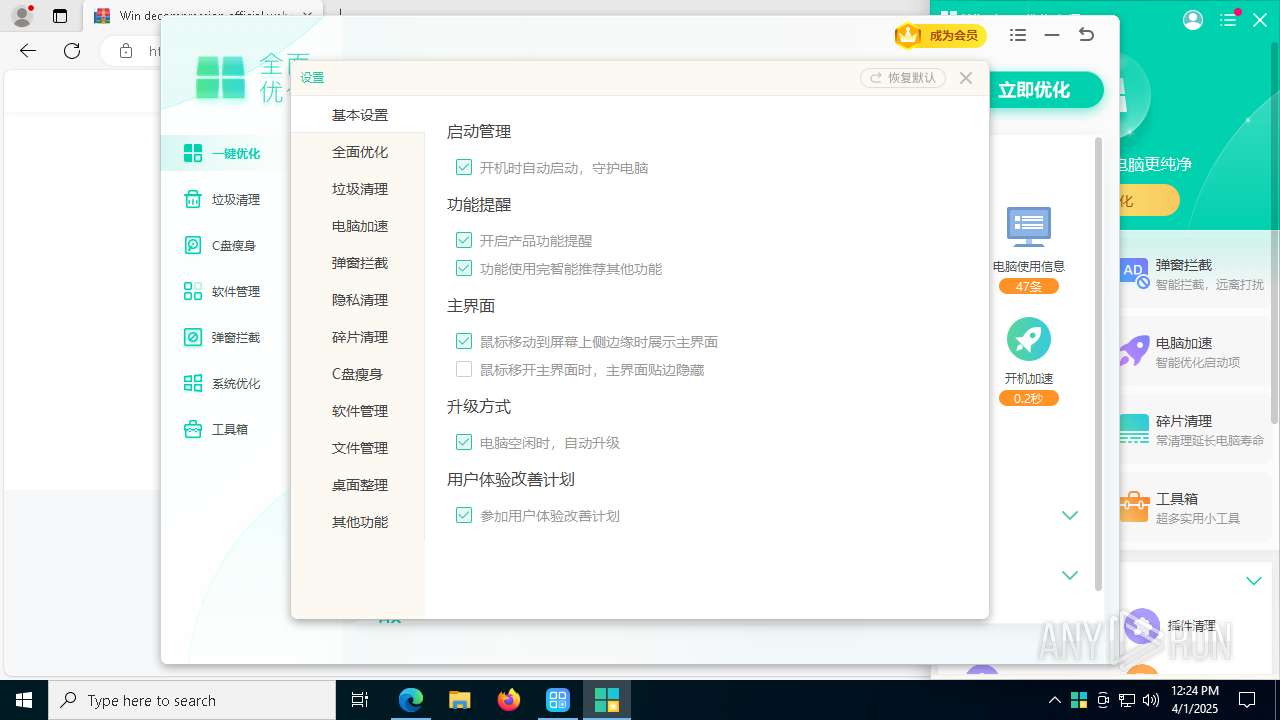The height and width of the screenshot is (720, 1280).
Task: Expand chevron above 插件清理 in right window
Action: (1253, 581)
